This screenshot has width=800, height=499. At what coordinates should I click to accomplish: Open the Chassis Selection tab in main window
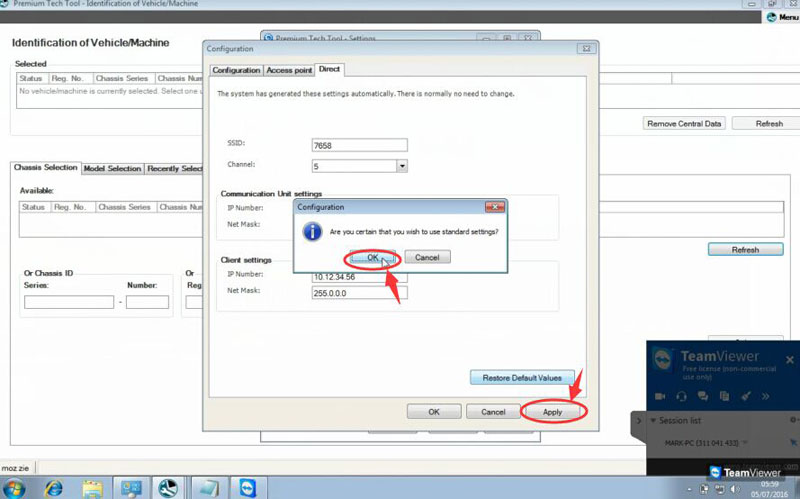[x=45, y=167]
